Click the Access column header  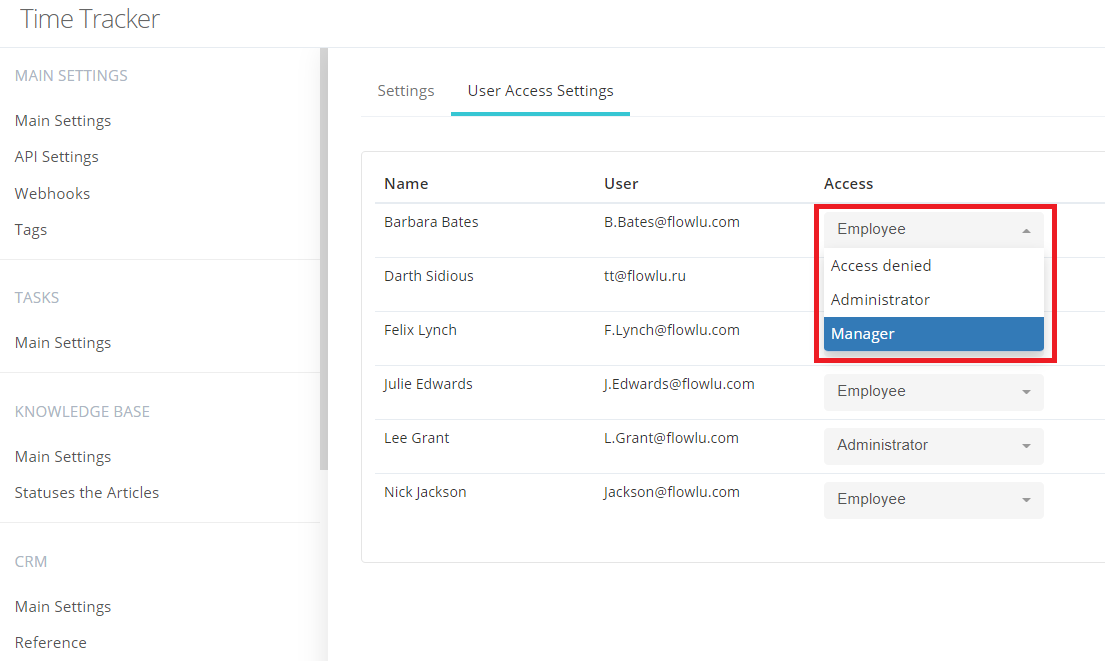848,184
